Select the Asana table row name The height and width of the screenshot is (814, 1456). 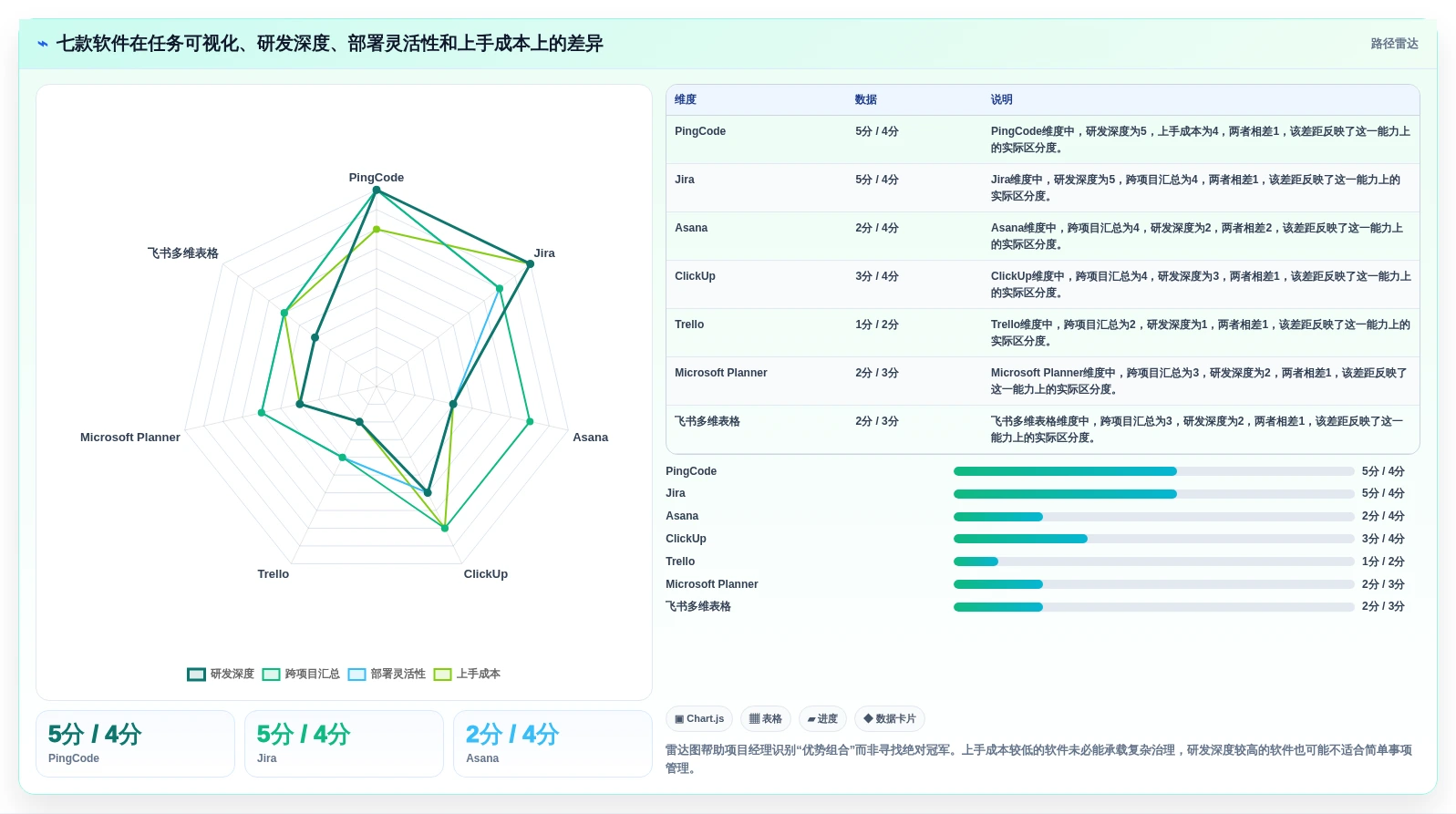(691, 228)
